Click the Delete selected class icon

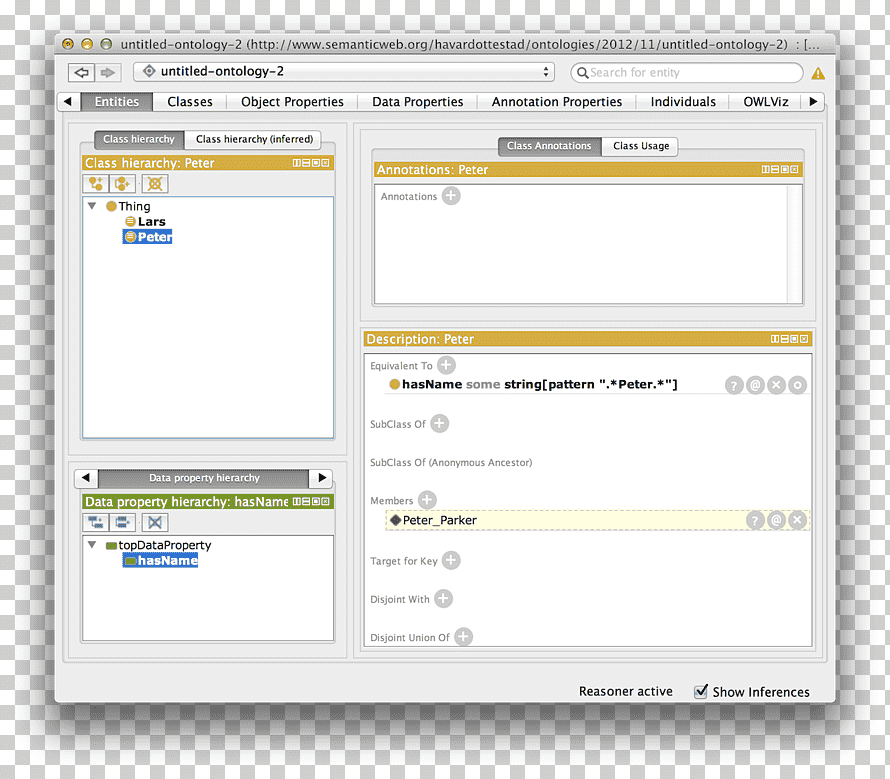pyautogui.click(x=155, y=184)
